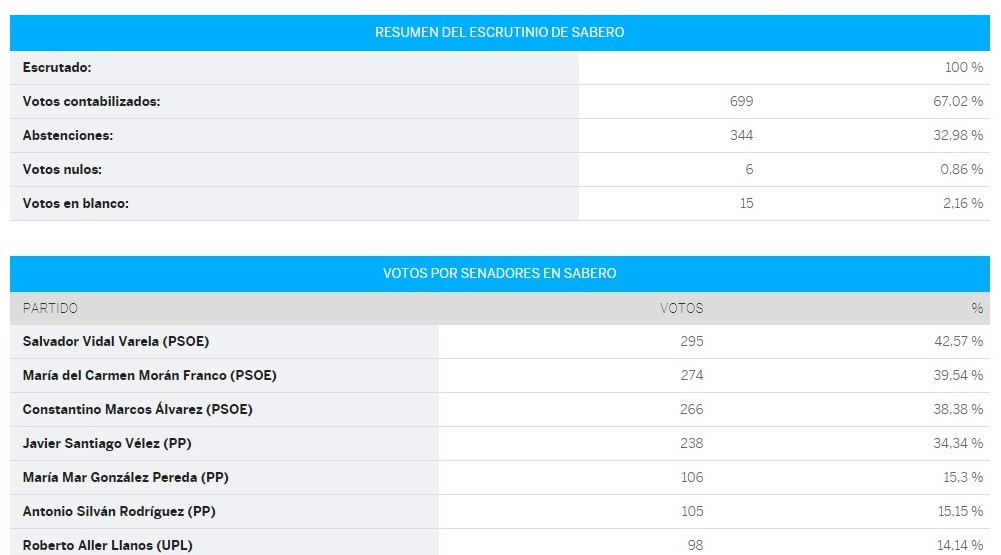The height and width of the screenshot is (555, 1001).
Task: Click the 699 counted votes number
Action: pyautogui.click(x=741, y=101)
